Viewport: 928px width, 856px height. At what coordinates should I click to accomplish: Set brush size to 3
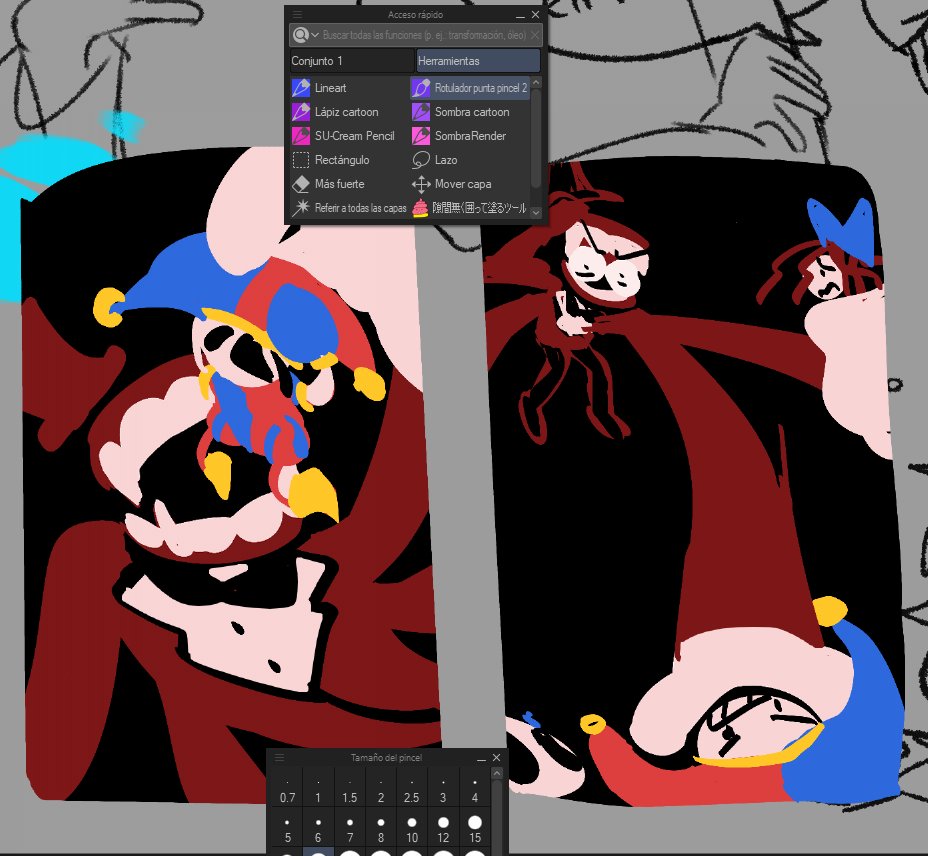pyautogui.click(x=443, y=789)
